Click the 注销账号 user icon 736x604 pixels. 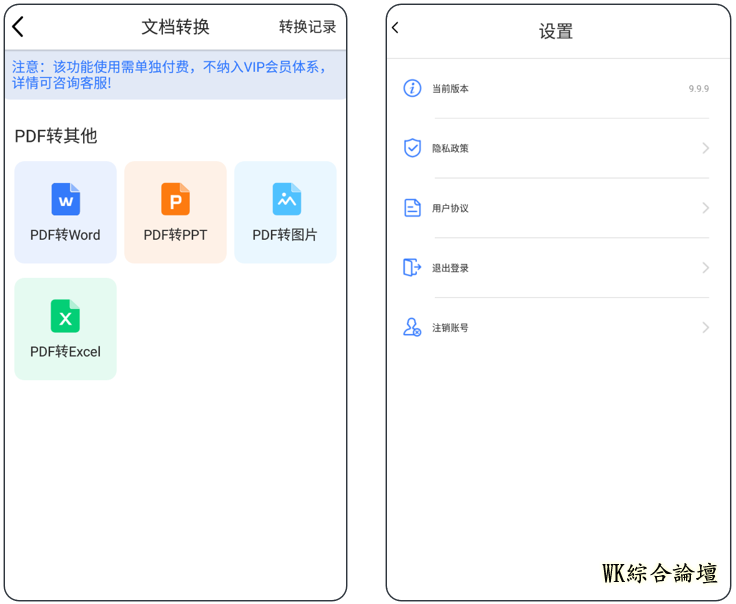tap(412, 328)
